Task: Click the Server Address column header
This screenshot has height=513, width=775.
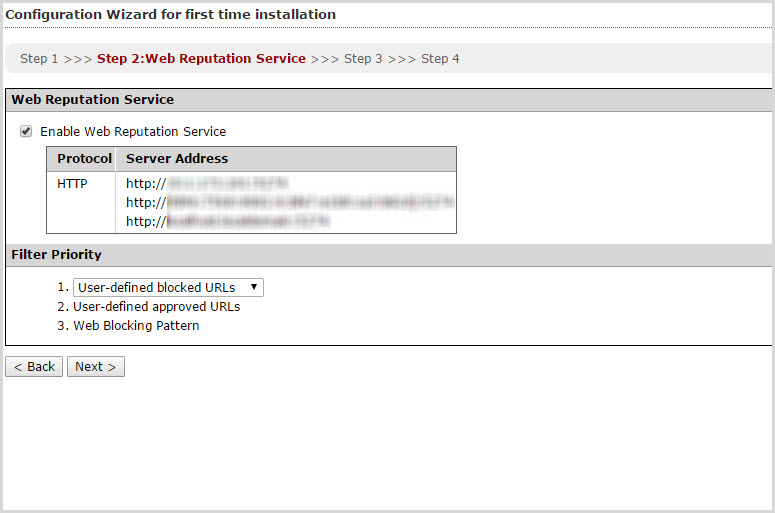Action: [177, 159]
